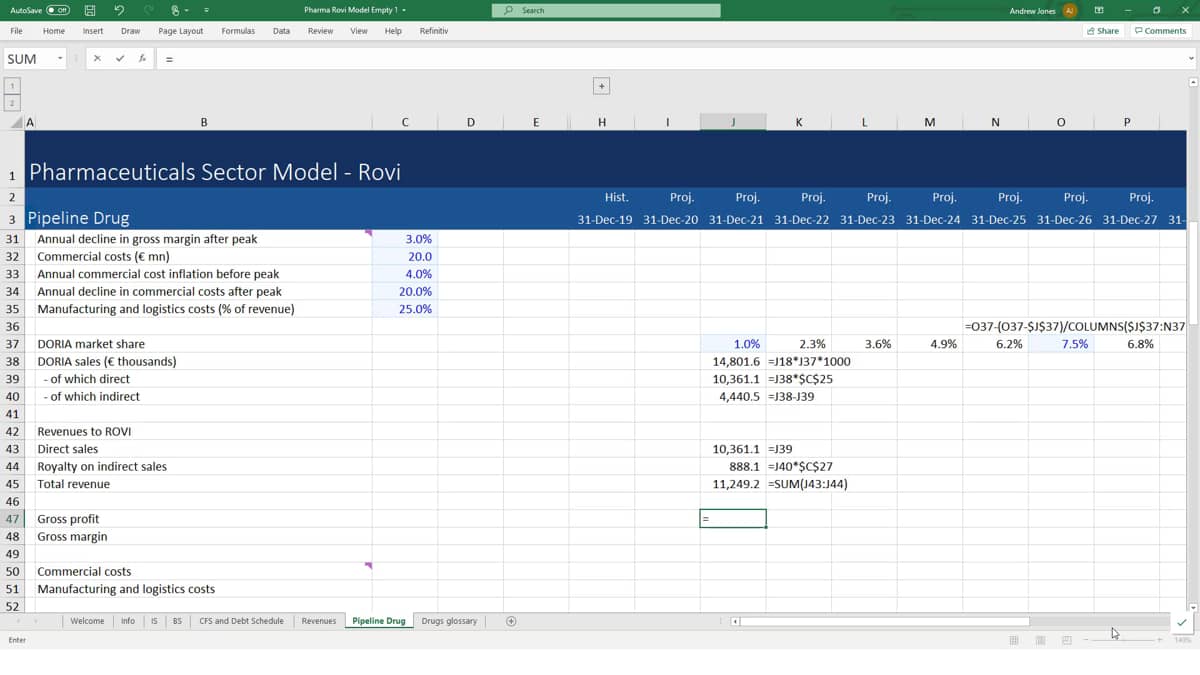
Task: Redo the last undone action
Action: coord(149,11)
